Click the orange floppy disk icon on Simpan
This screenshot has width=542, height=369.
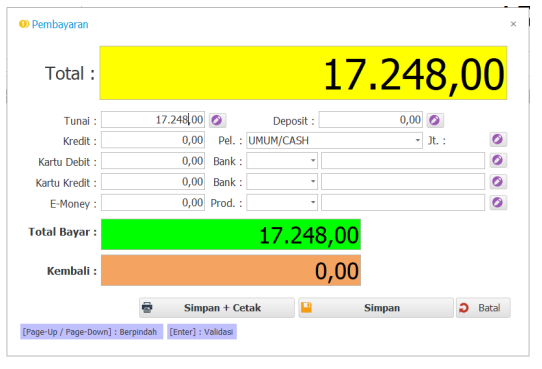coord(306,307)
